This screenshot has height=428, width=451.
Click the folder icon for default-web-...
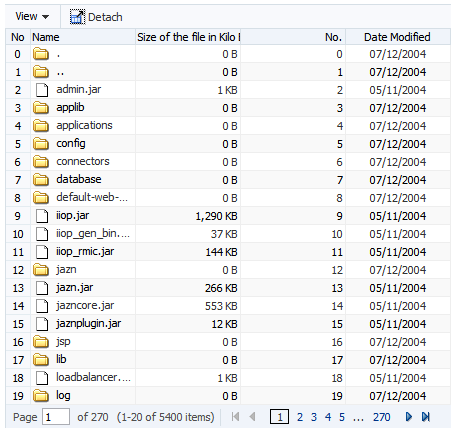click(x=41, y=198)
